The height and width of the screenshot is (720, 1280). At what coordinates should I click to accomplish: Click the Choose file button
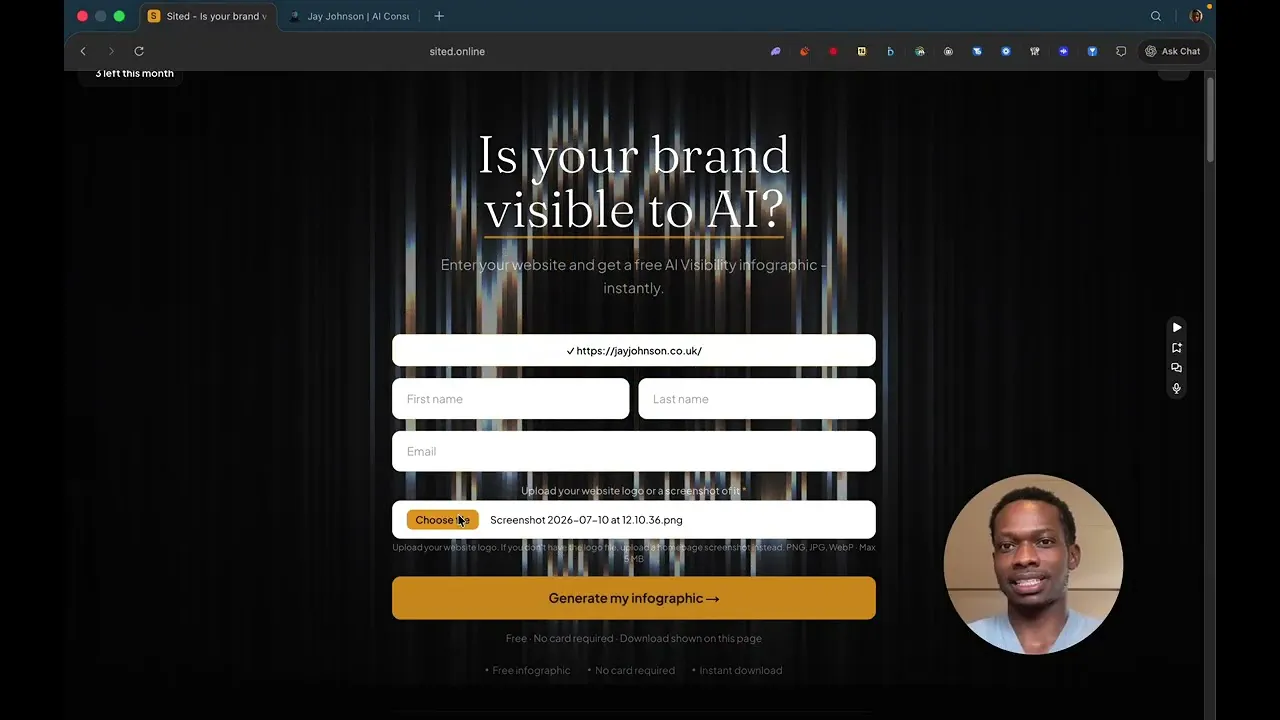tap(442, 520)
